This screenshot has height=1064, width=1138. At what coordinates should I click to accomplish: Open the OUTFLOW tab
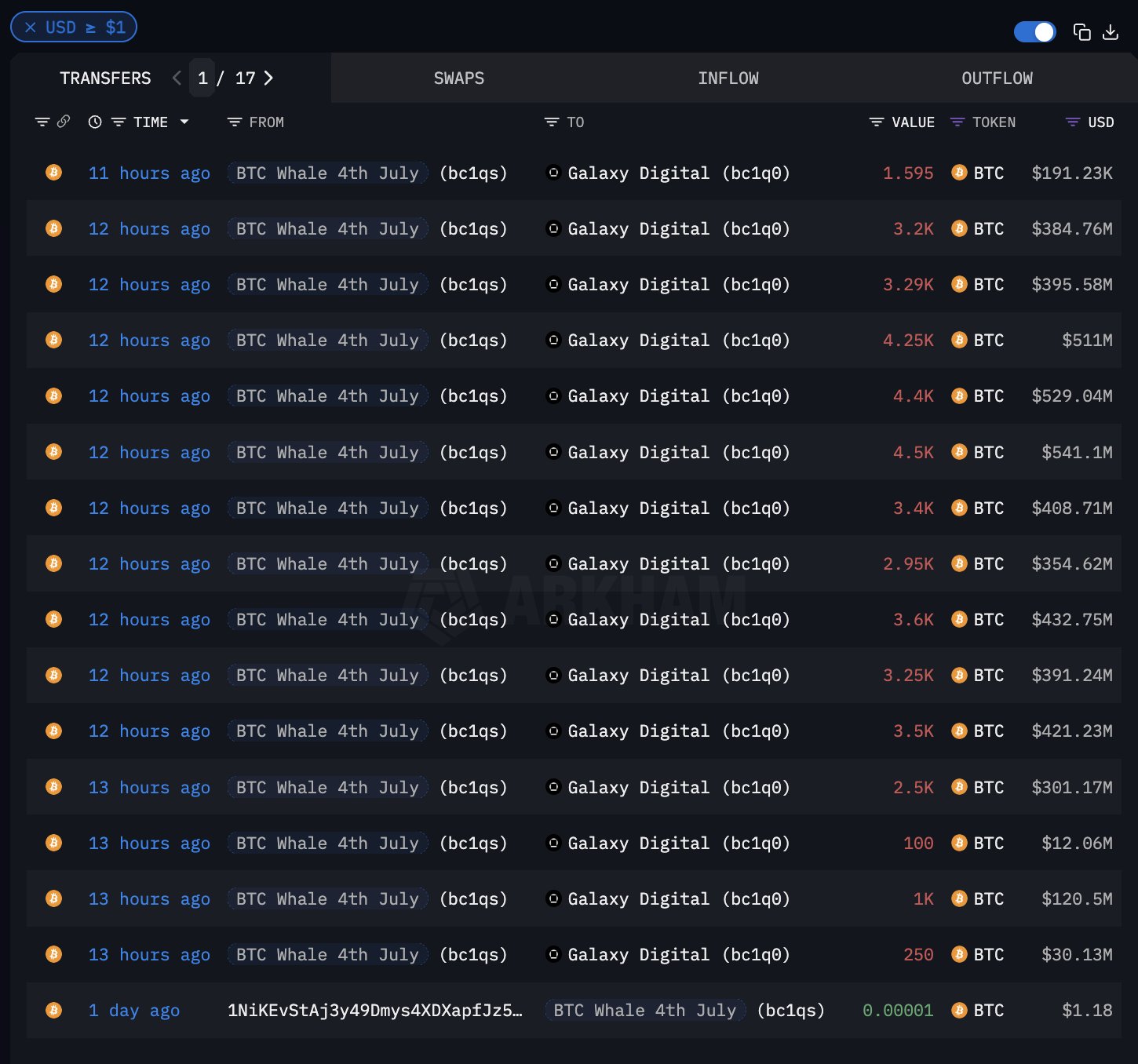tap(997, 78)
